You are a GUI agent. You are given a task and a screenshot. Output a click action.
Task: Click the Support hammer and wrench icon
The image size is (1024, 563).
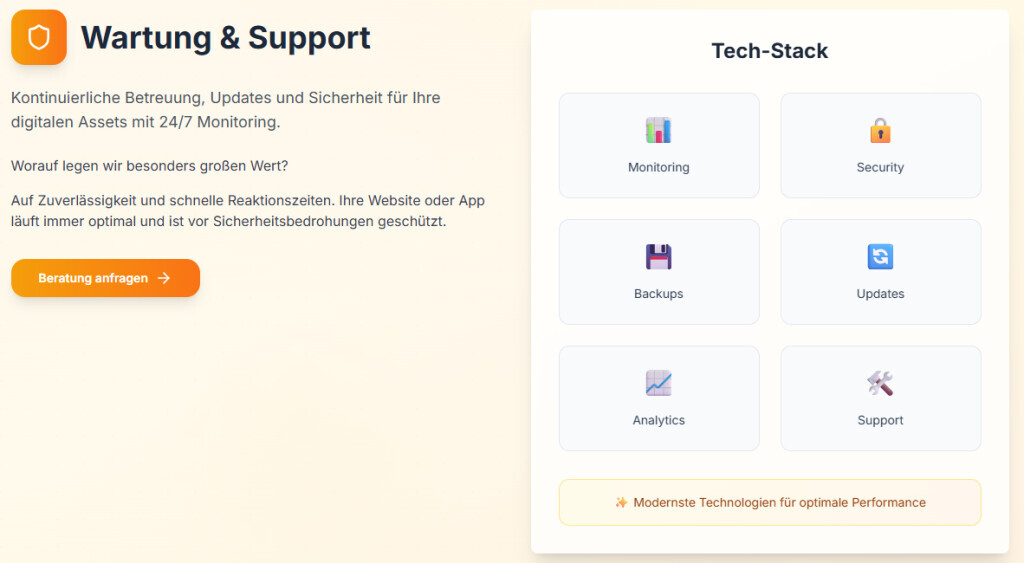[x=880, y=383]
